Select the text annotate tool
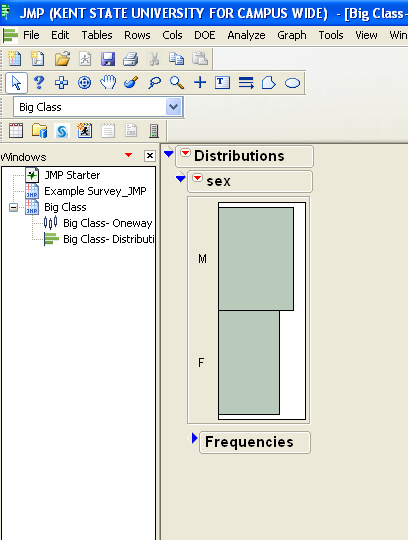Image resolution: width=408 pixels, height=540 pixels. pyautogui.click(x=222, y=83)
